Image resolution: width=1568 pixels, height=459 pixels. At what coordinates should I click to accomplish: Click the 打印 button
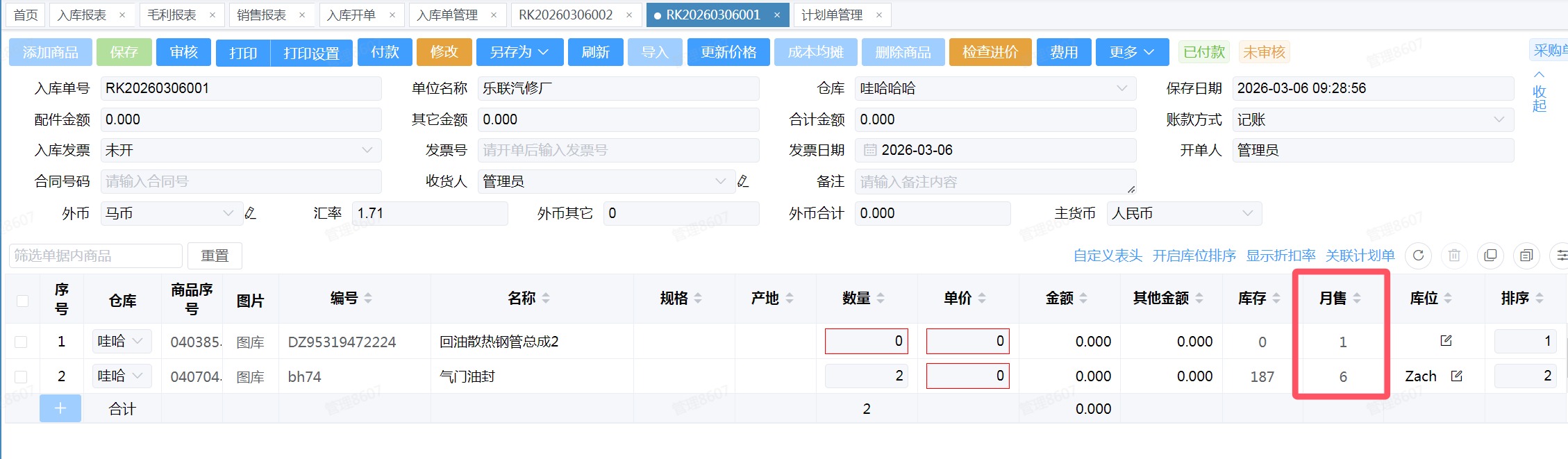click(x=243, y=53)
